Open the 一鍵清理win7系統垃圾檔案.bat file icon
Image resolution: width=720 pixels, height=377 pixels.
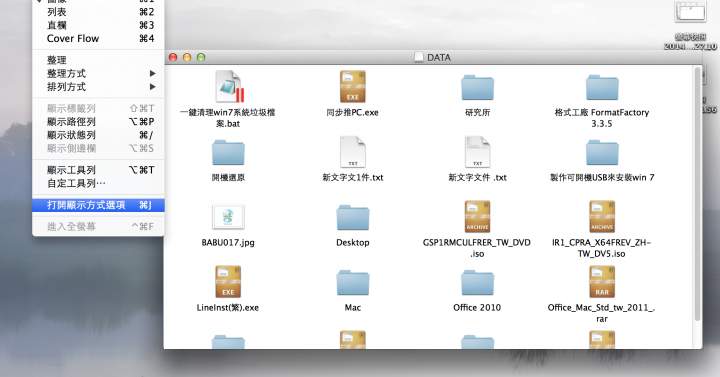pyautogui.click(x=229, y=86)
